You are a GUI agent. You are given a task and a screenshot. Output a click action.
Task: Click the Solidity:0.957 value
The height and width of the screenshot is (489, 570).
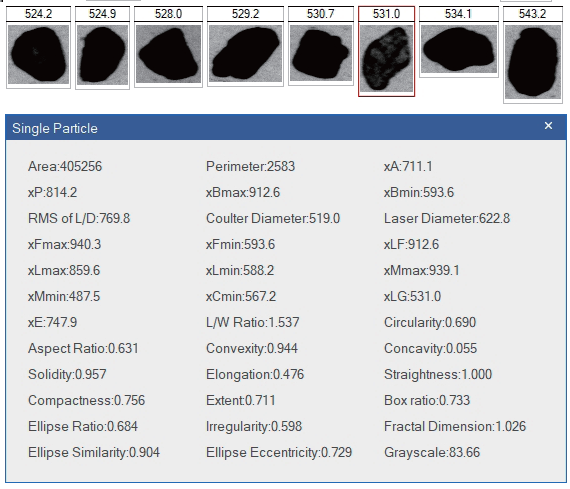click(67, 374)
